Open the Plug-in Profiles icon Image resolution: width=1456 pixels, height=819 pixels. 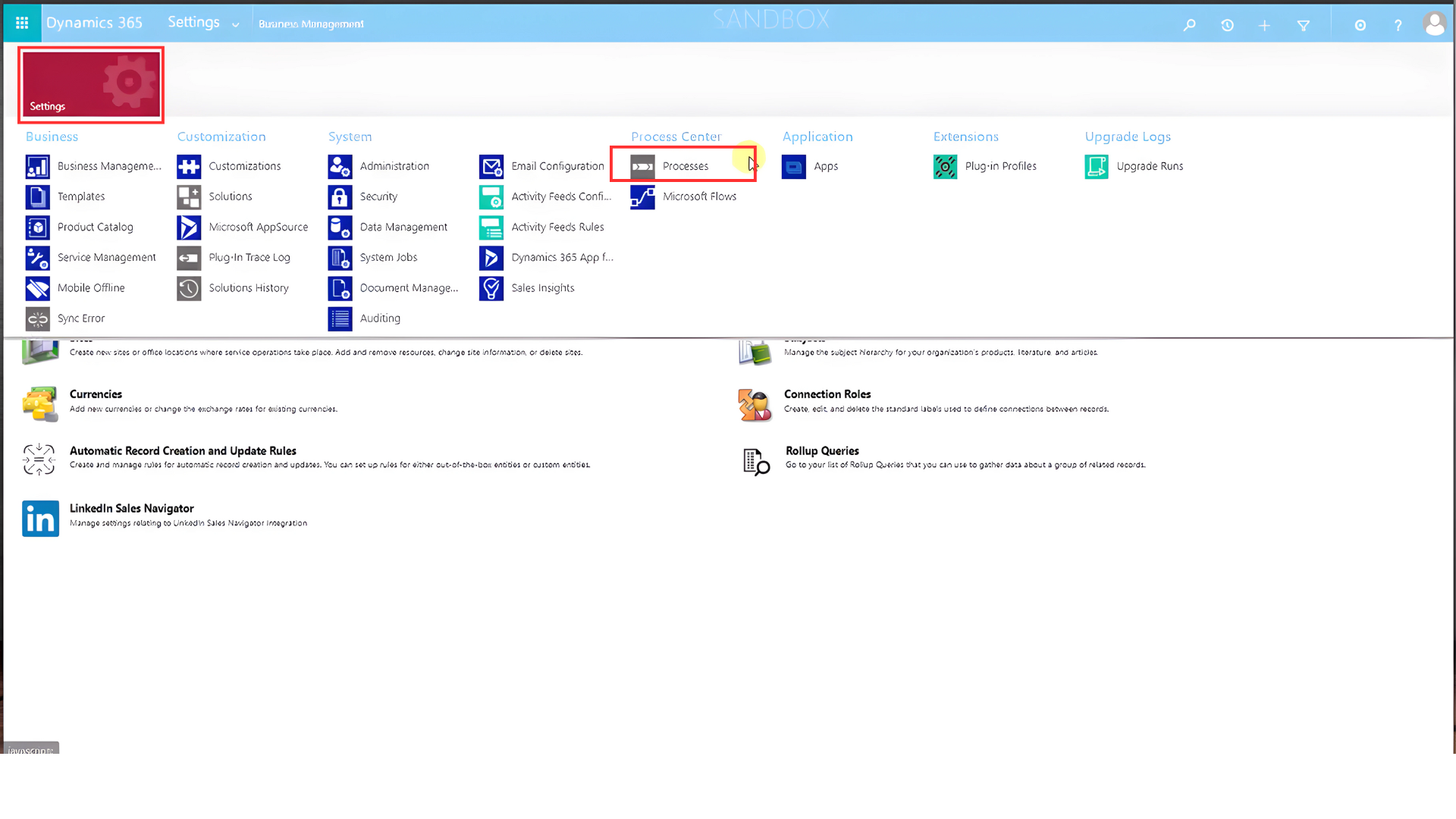(x=945, y=166)
